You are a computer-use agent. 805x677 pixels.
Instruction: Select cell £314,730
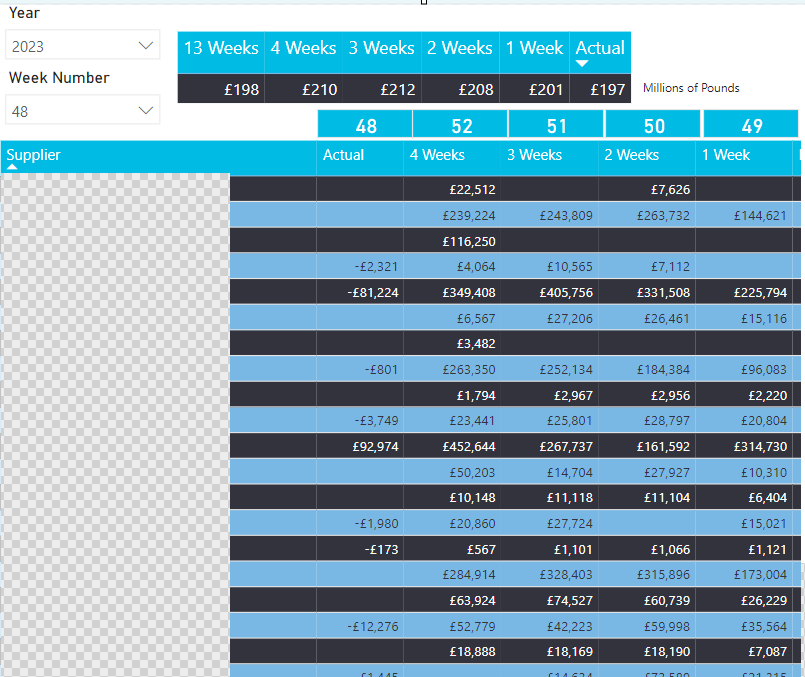(x=760, y=447)
